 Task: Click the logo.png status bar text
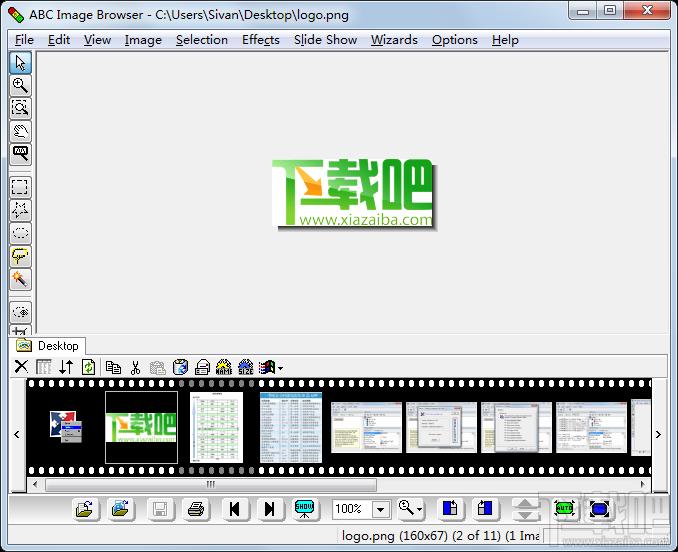point(440,536)
